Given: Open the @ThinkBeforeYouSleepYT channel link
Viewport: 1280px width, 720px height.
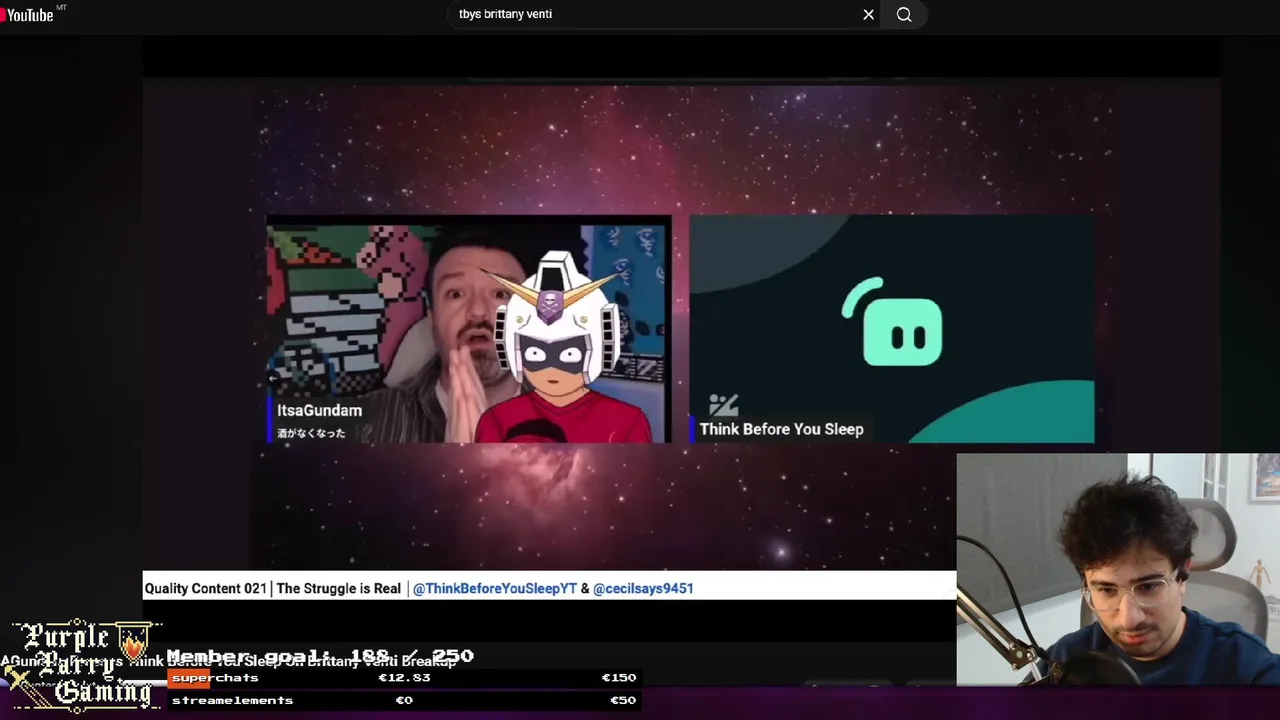Looking at the screenshot, I should coord(495,588).
